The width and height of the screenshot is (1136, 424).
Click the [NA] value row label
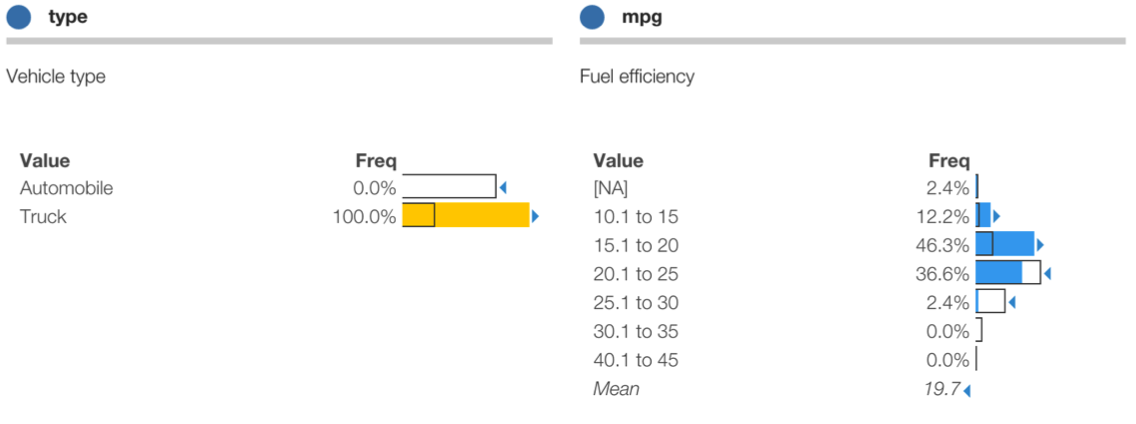pyautogui.click(x=611, y=188)
